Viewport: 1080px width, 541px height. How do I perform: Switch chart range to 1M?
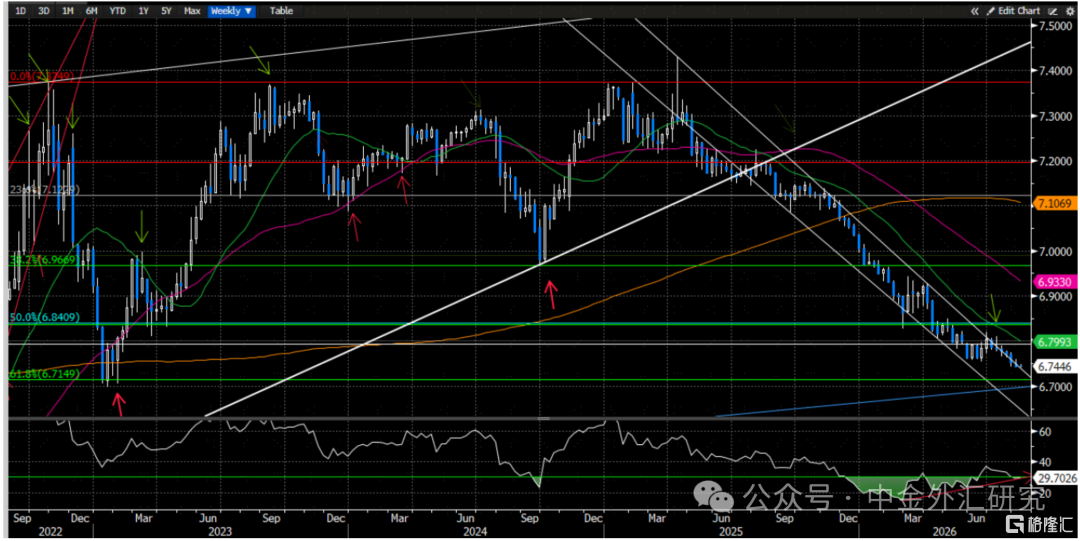(67, 11)
